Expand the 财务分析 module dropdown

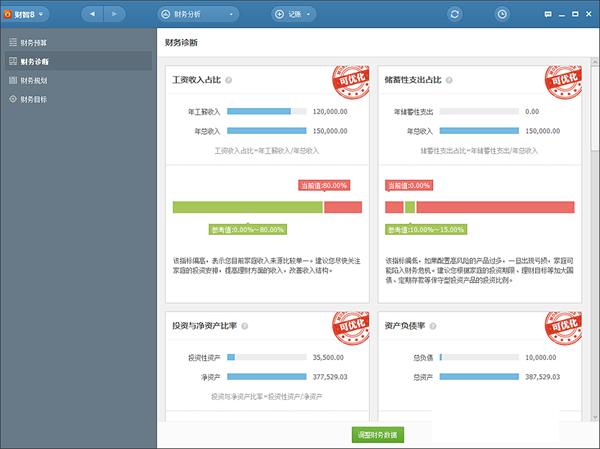point(198,15)
